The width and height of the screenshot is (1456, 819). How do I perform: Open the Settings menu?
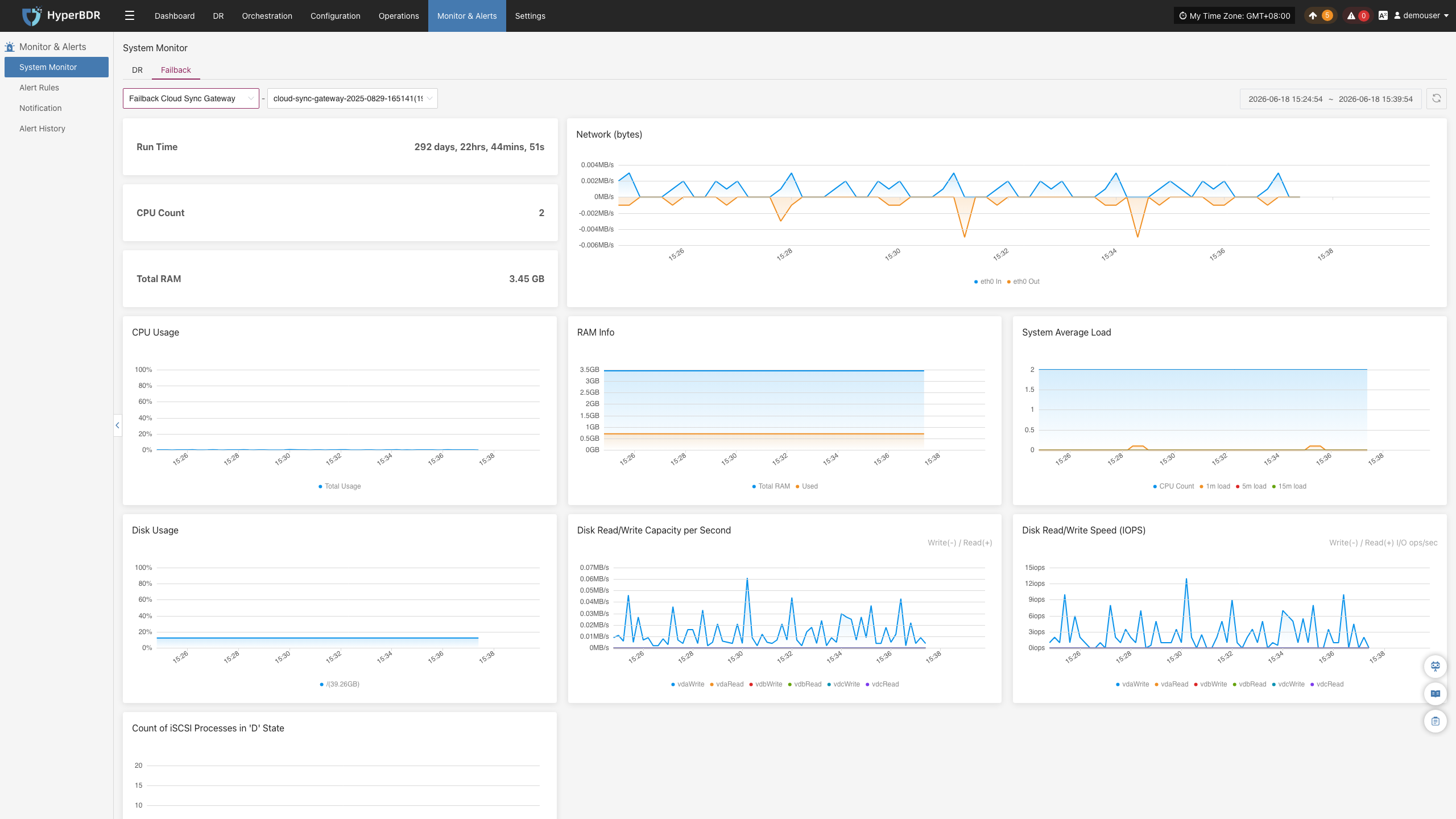click(x=530, y=16)
